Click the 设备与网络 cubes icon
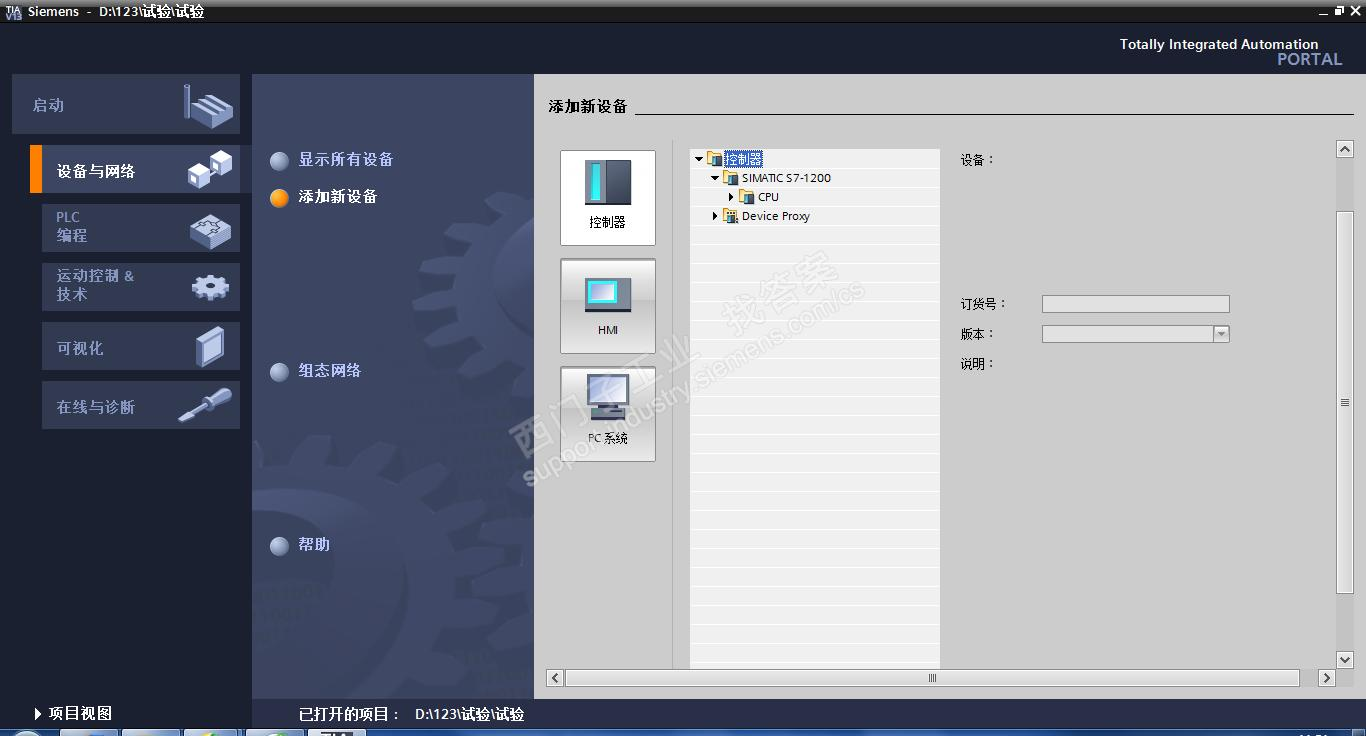The image size is (1366, 736). 210,169
